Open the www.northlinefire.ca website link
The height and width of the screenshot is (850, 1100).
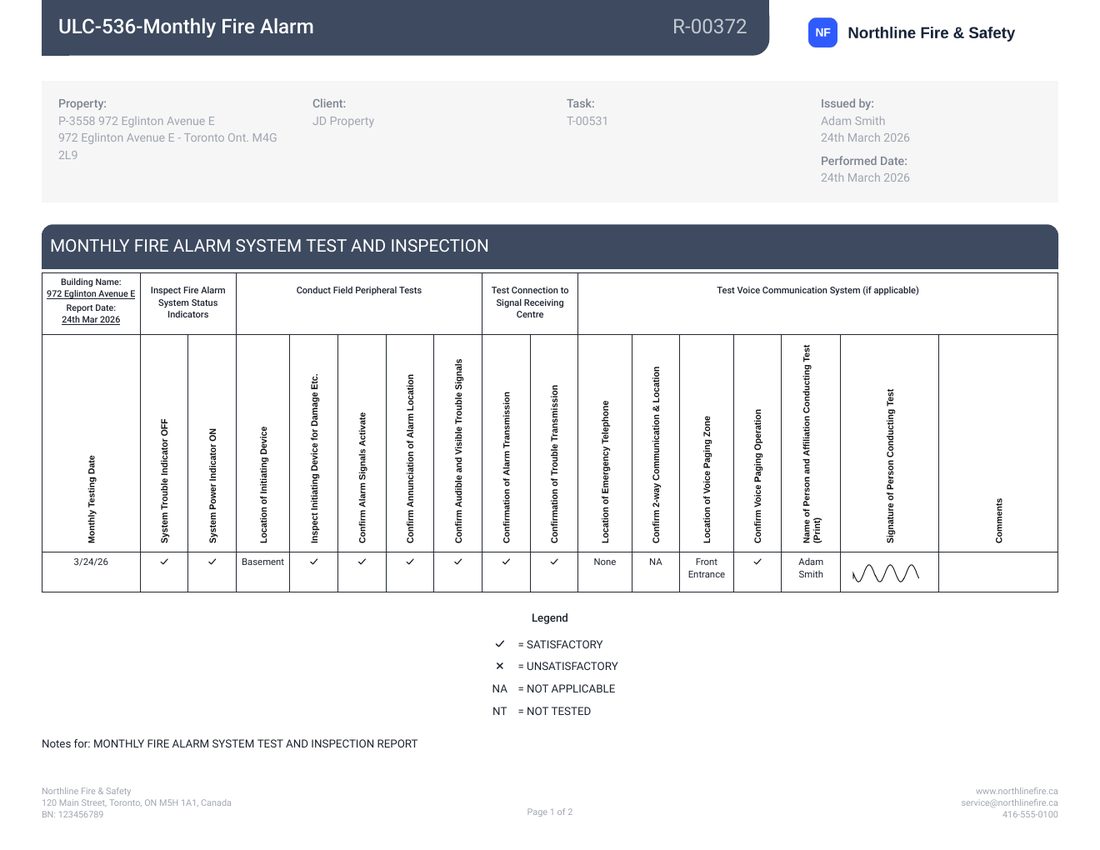coord(1017,791)
